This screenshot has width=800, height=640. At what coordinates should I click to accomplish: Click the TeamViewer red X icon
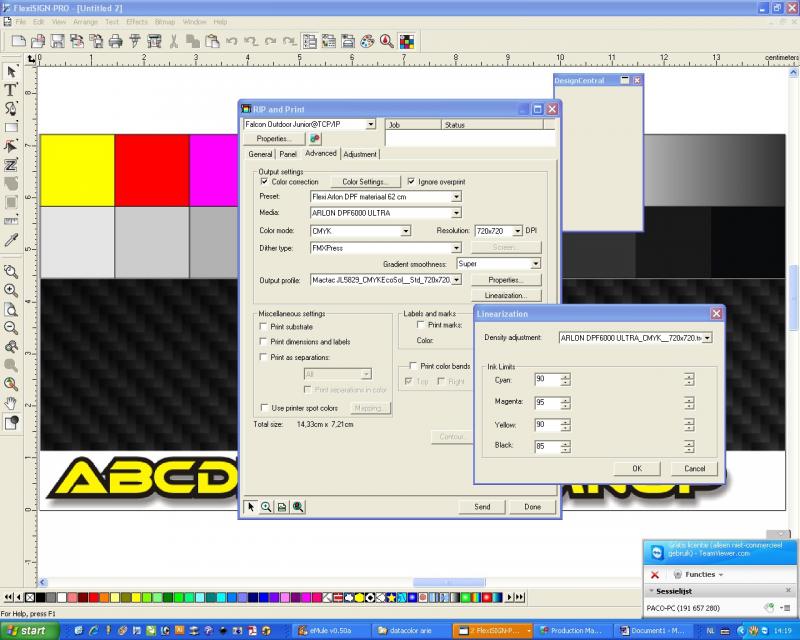click(655, 575)
